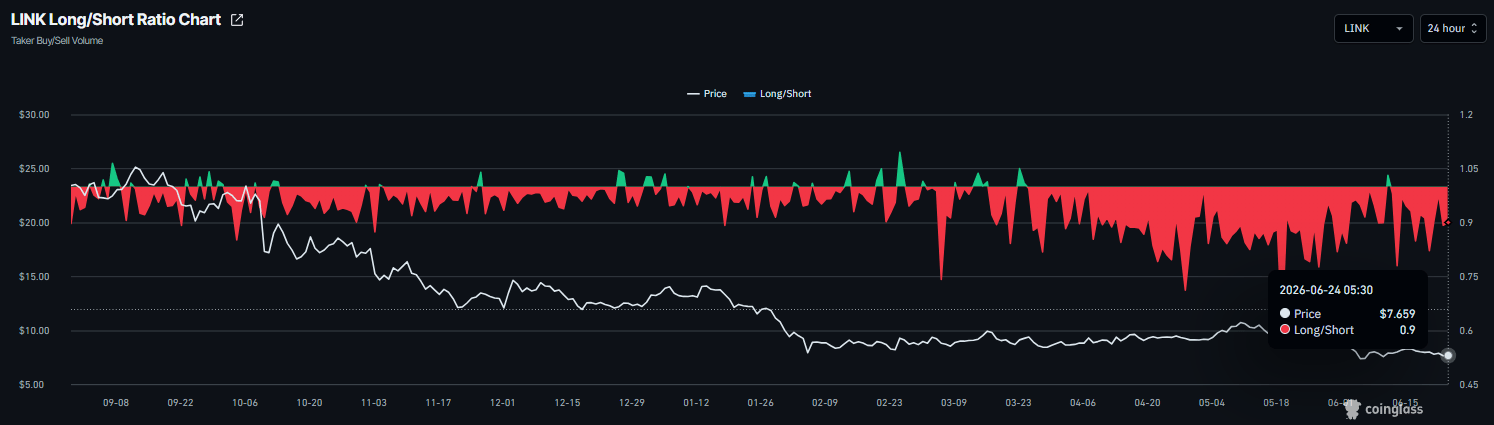Screen dimensions: 1494x425
Task: Click the Taker Buy/Sell Volume subtitle
Action: point(57,41)
